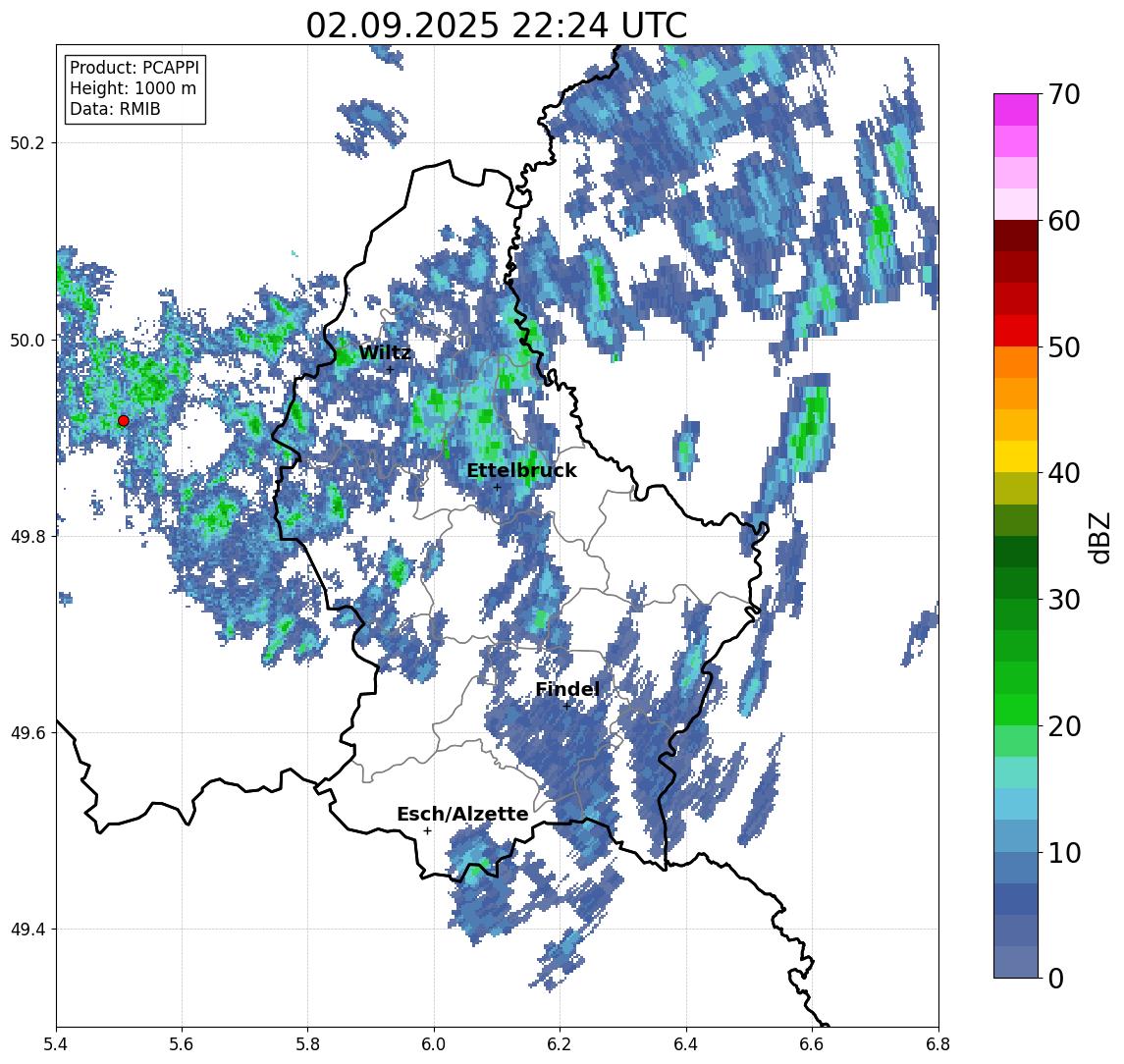Click the longitude label 6.6

point(812,1044)
